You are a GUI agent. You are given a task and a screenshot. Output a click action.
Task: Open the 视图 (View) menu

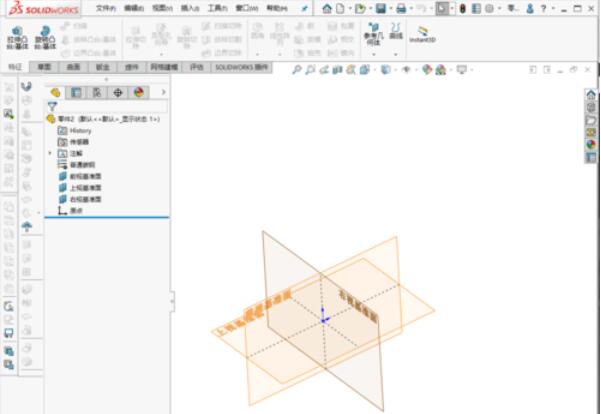click(x=162, y=8)
